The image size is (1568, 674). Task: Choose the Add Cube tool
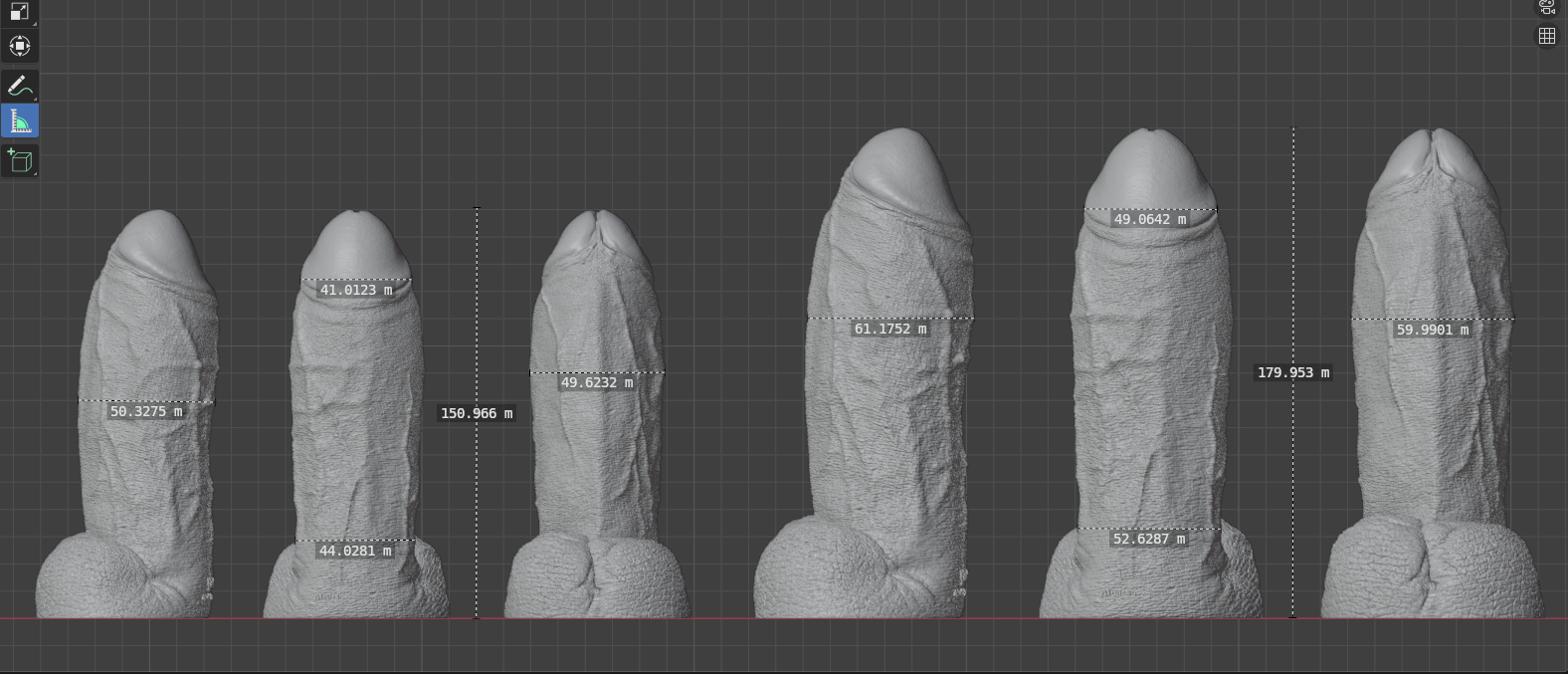pyautogui.click(x=19, y=160)
